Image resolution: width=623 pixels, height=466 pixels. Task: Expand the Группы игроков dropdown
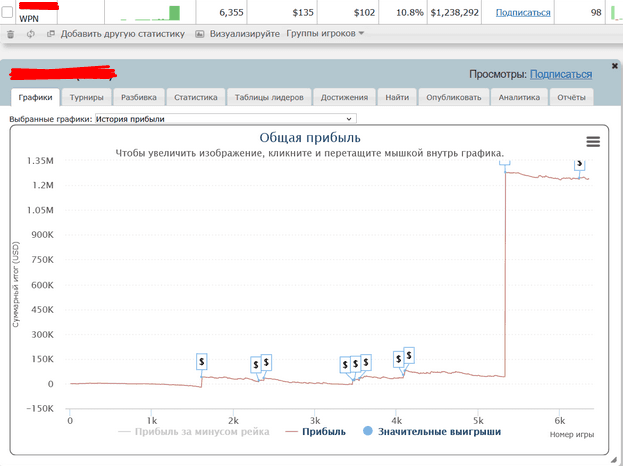325,33
